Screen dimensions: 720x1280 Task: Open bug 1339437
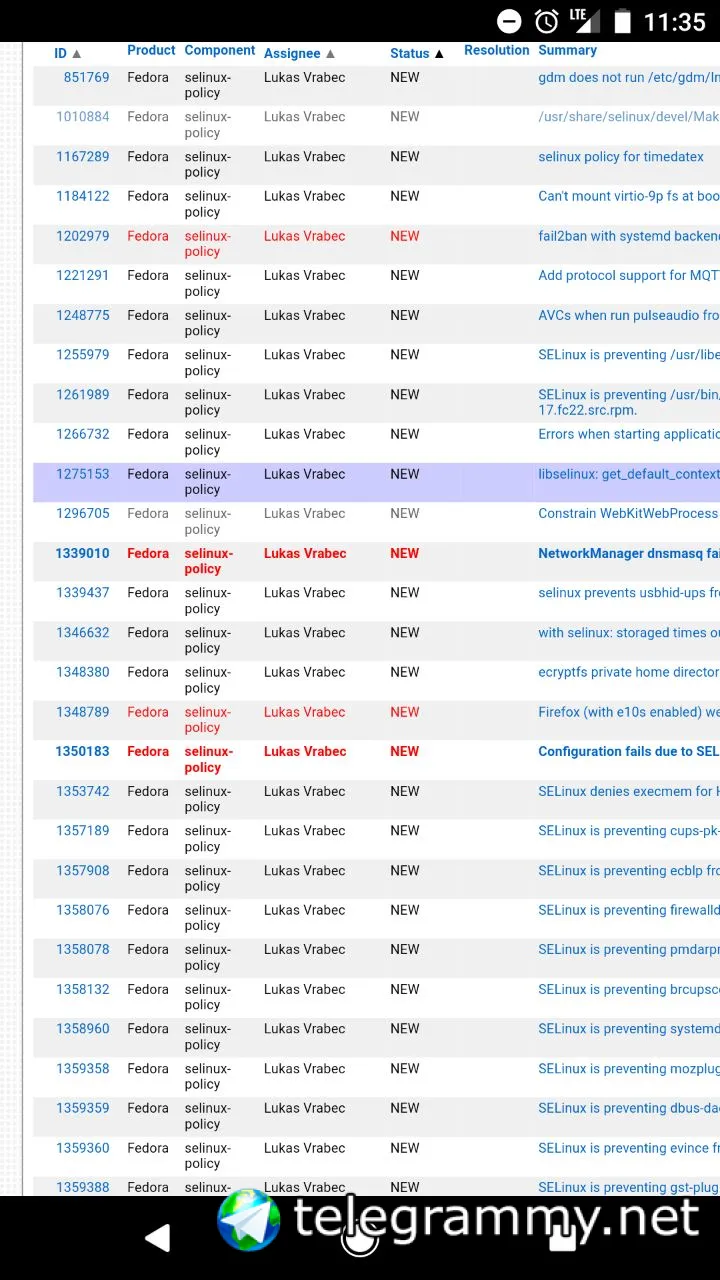click(83, 593)
